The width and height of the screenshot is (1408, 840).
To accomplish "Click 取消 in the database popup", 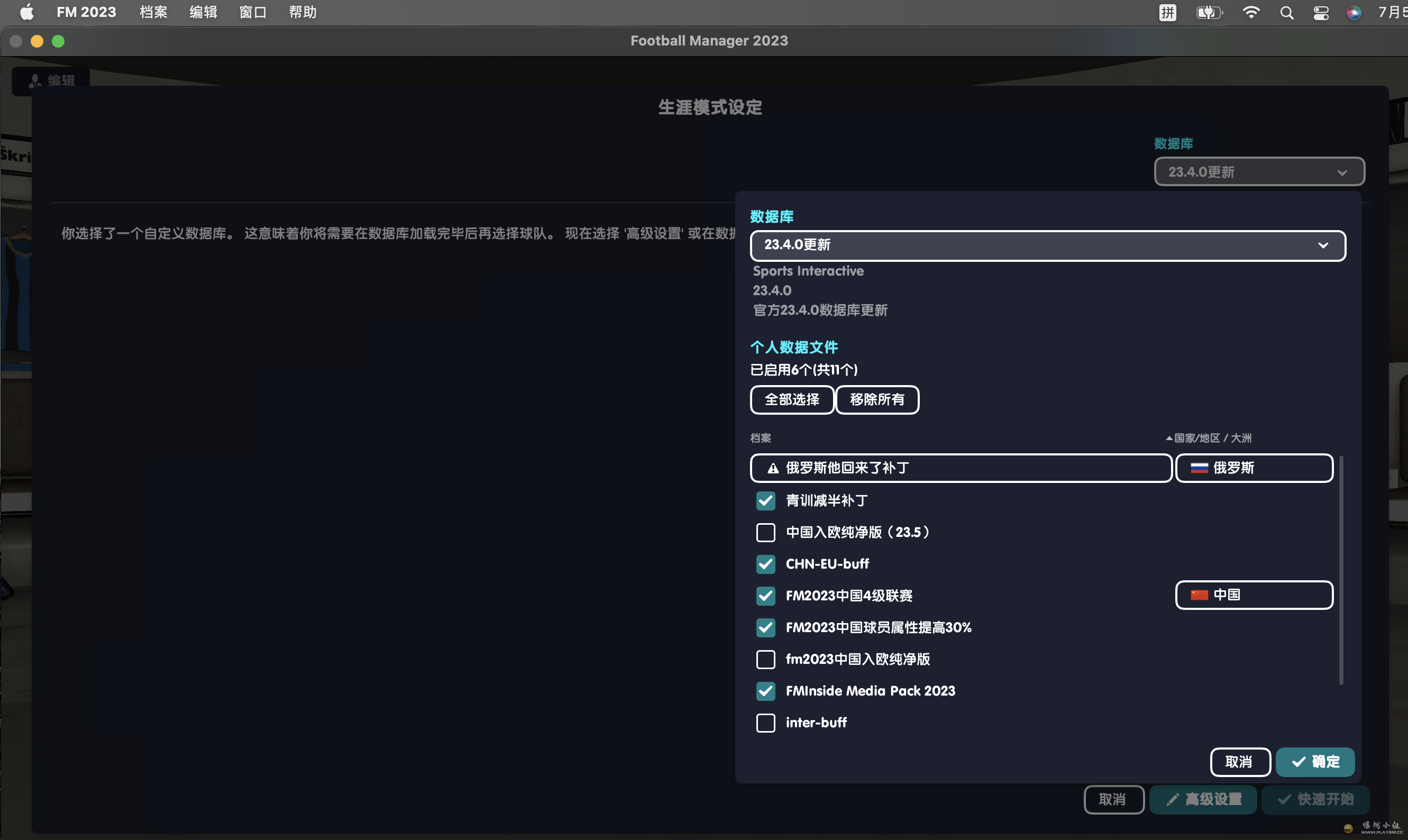I will coord(1240,762).
